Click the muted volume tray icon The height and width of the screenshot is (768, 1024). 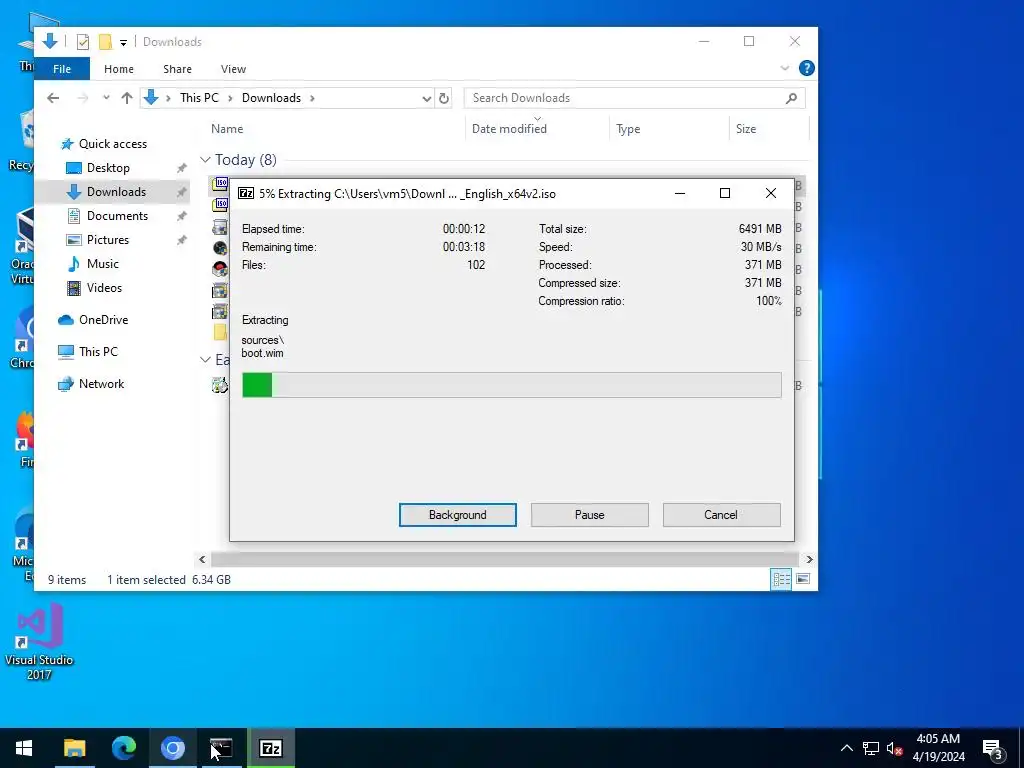[x=895, y=748]
